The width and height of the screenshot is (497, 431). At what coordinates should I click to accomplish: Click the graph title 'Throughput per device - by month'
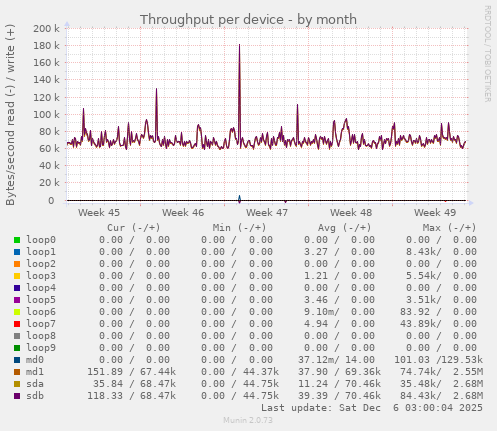coord(248,20)
